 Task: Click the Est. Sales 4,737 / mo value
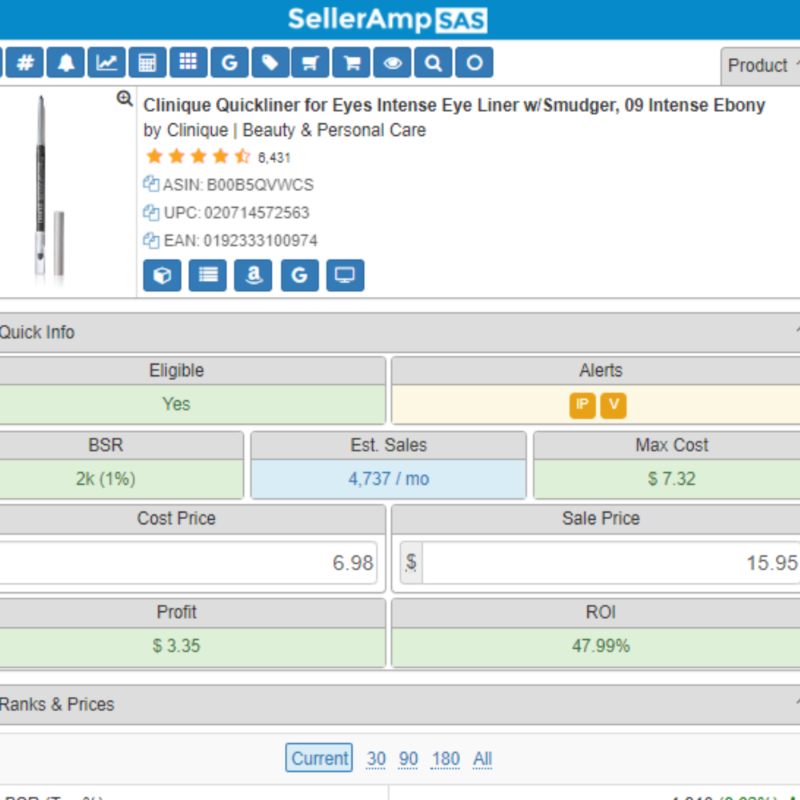pyautogui.click(x=388, y=479)
